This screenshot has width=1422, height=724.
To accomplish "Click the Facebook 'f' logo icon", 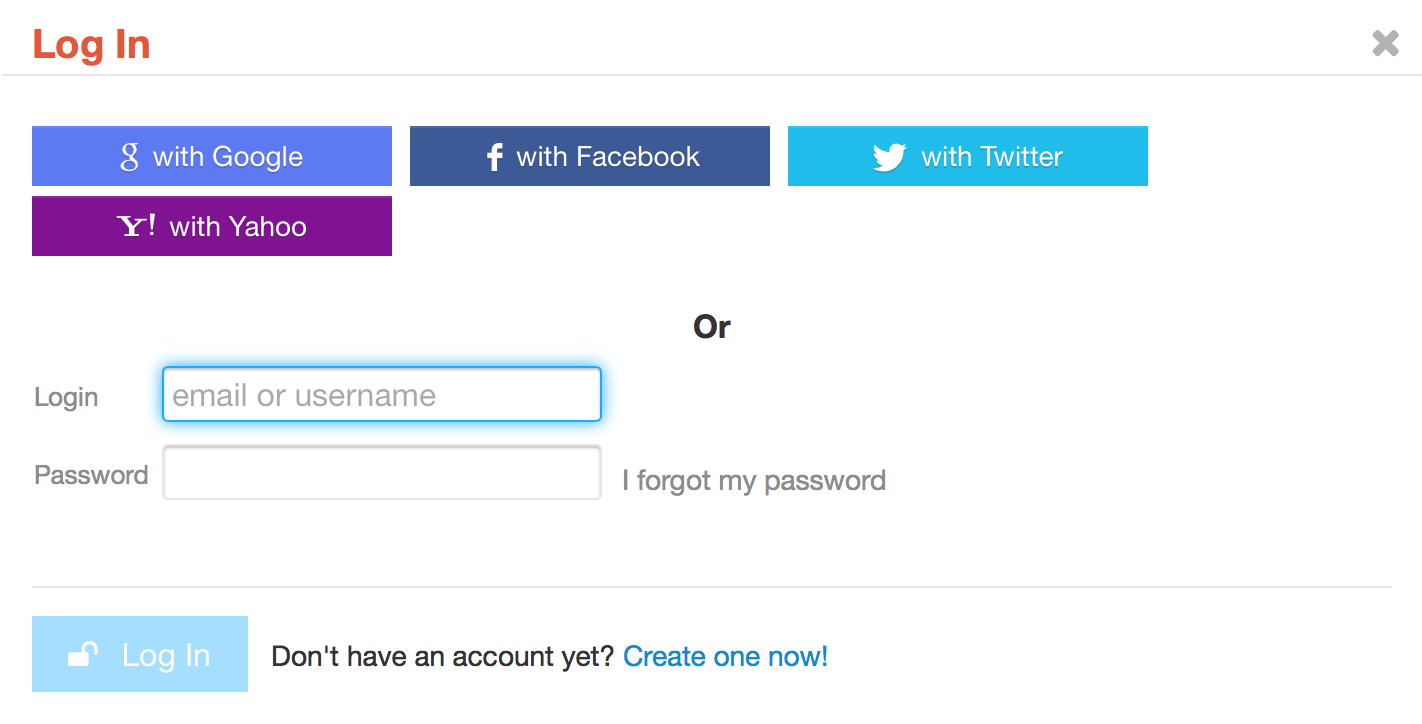I will point(494,157).
